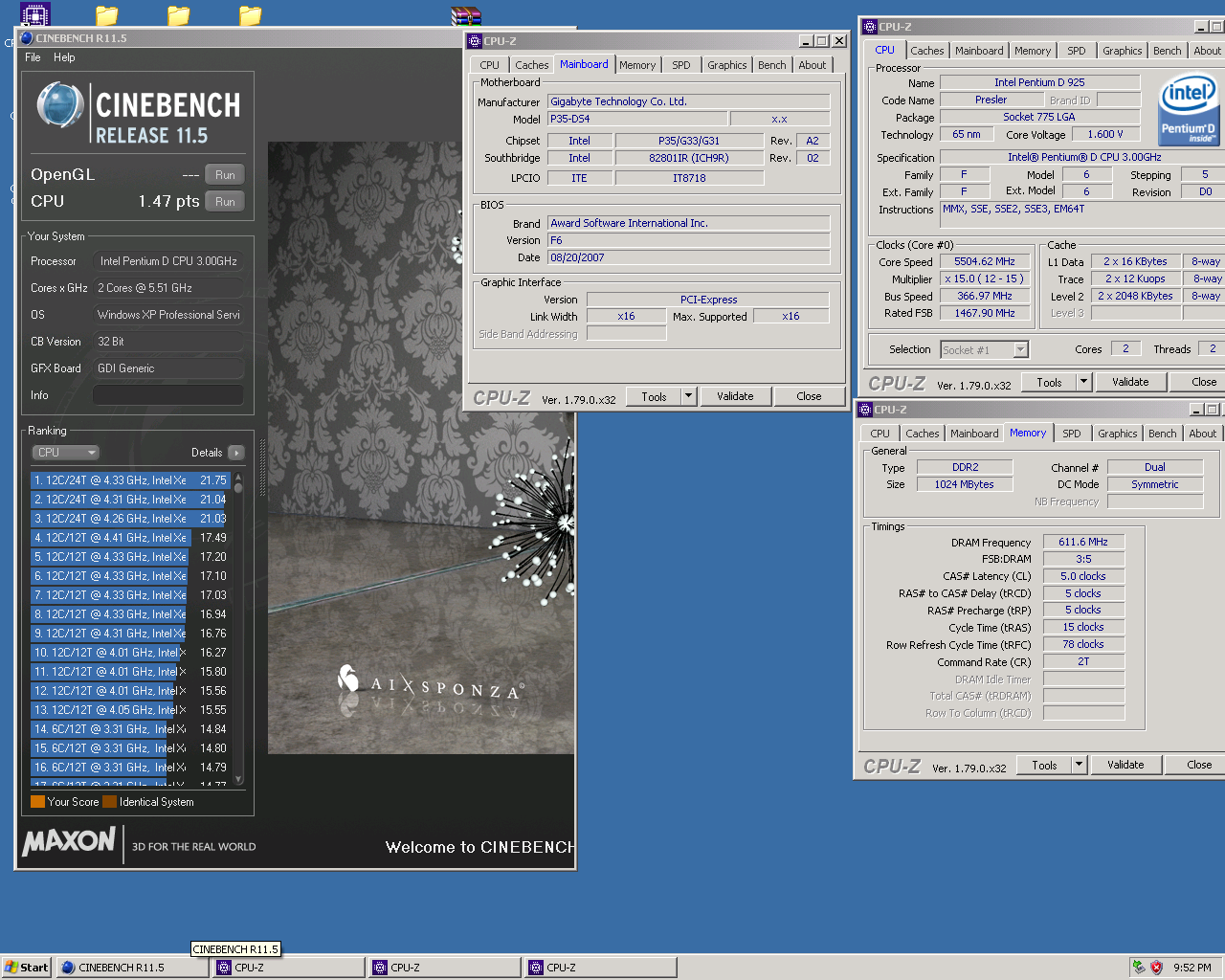The image size is (1225, 980).
Task: Switch to Mainboard tab in CPU-Z CPU window
Action: 980,51
